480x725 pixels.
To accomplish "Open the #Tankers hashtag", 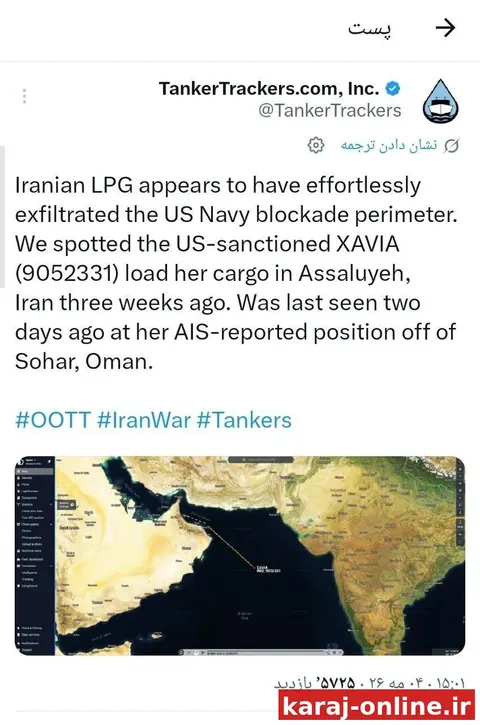I will (x=244, y=420).
